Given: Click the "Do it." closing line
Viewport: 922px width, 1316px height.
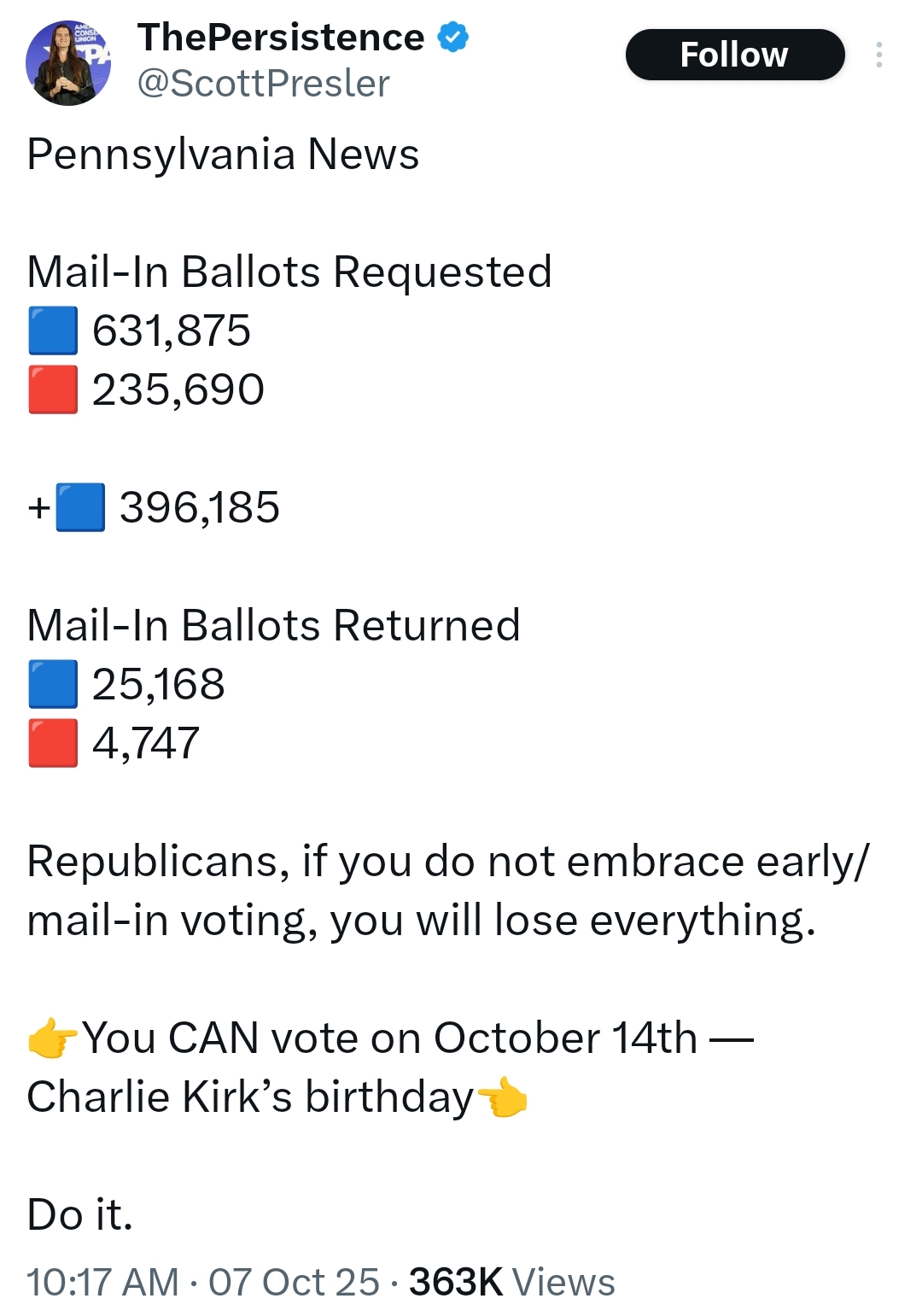Looking at the screenshot, I should tap(80, 1214).
